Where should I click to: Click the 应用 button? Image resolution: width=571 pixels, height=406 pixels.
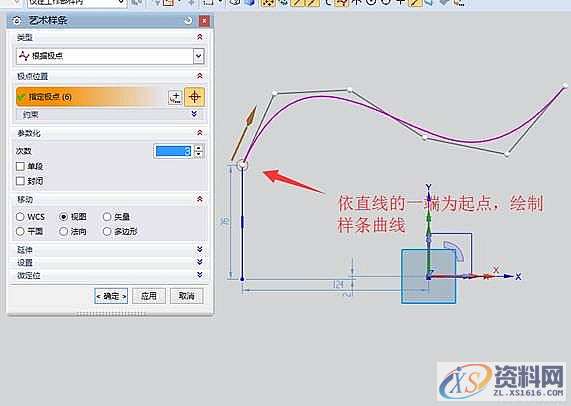tap(149, 296)
